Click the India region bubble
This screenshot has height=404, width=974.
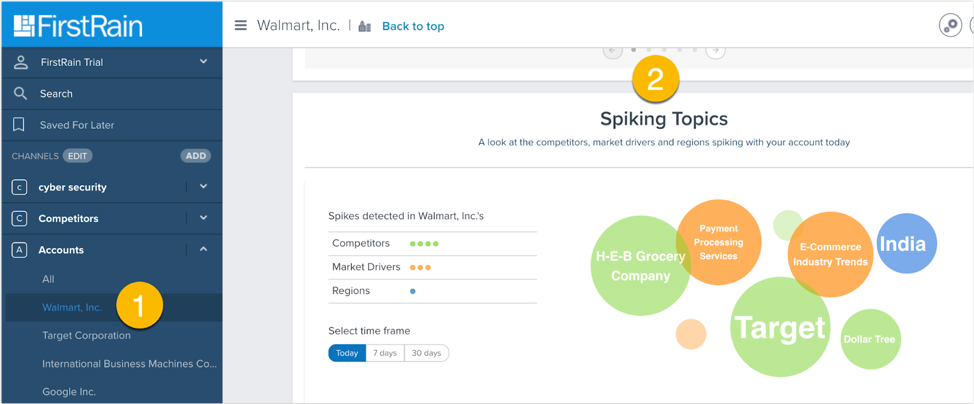(x=906, y=244)
